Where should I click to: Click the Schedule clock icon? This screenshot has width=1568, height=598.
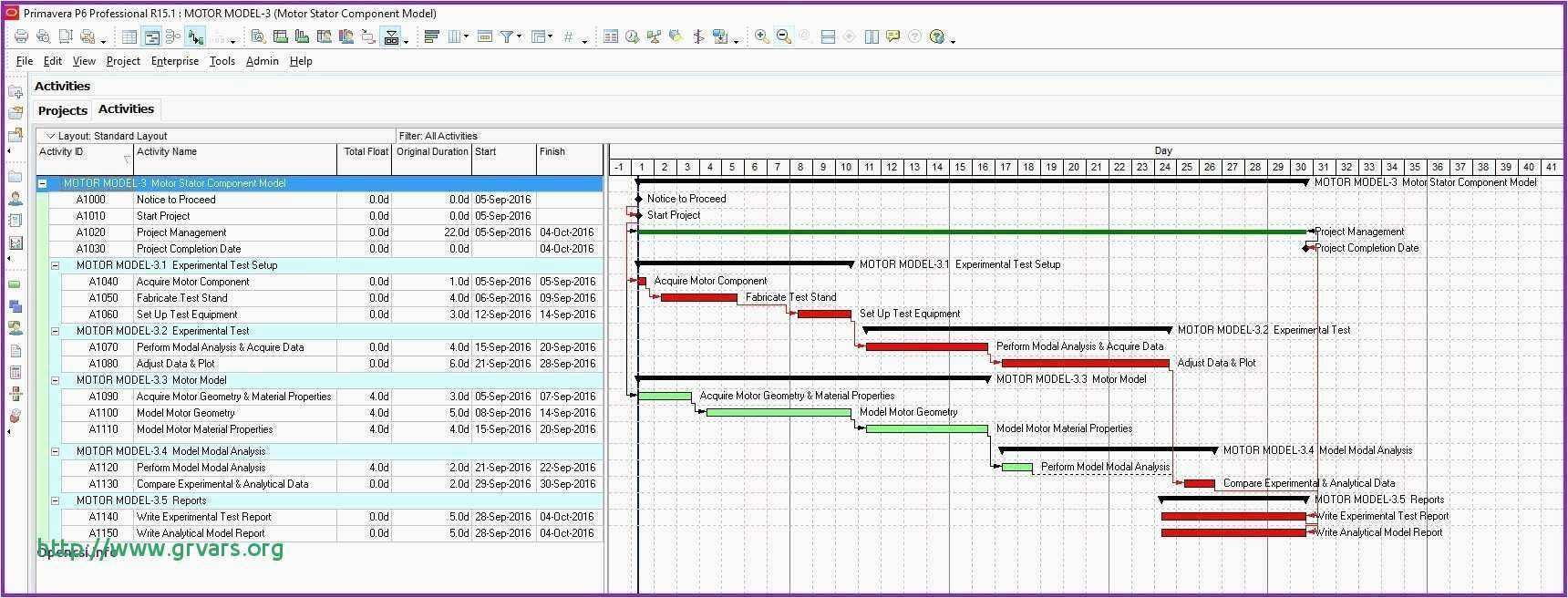pos(632,36)
